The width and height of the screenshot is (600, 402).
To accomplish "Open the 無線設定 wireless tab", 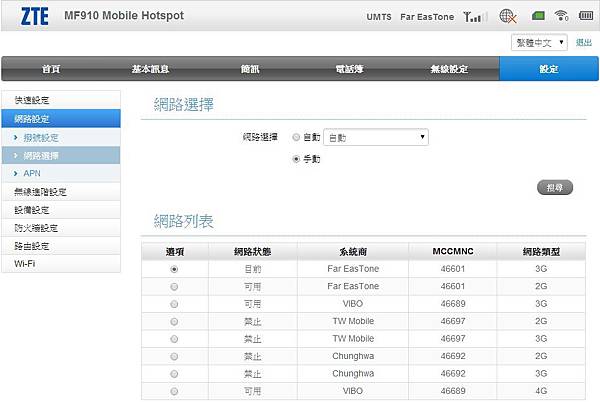I will [449, 69].
